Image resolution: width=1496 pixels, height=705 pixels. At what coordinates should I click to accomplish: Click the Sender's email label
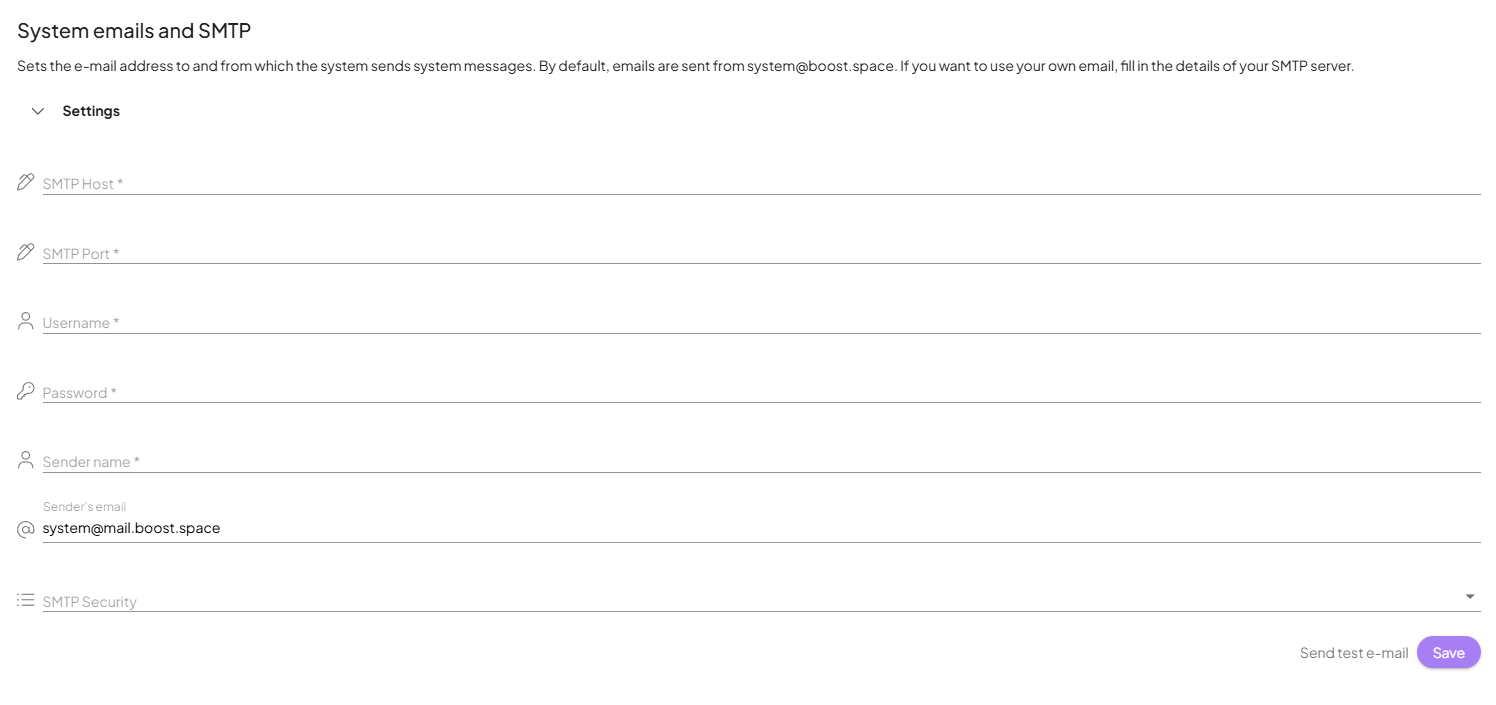click(85, 507)
